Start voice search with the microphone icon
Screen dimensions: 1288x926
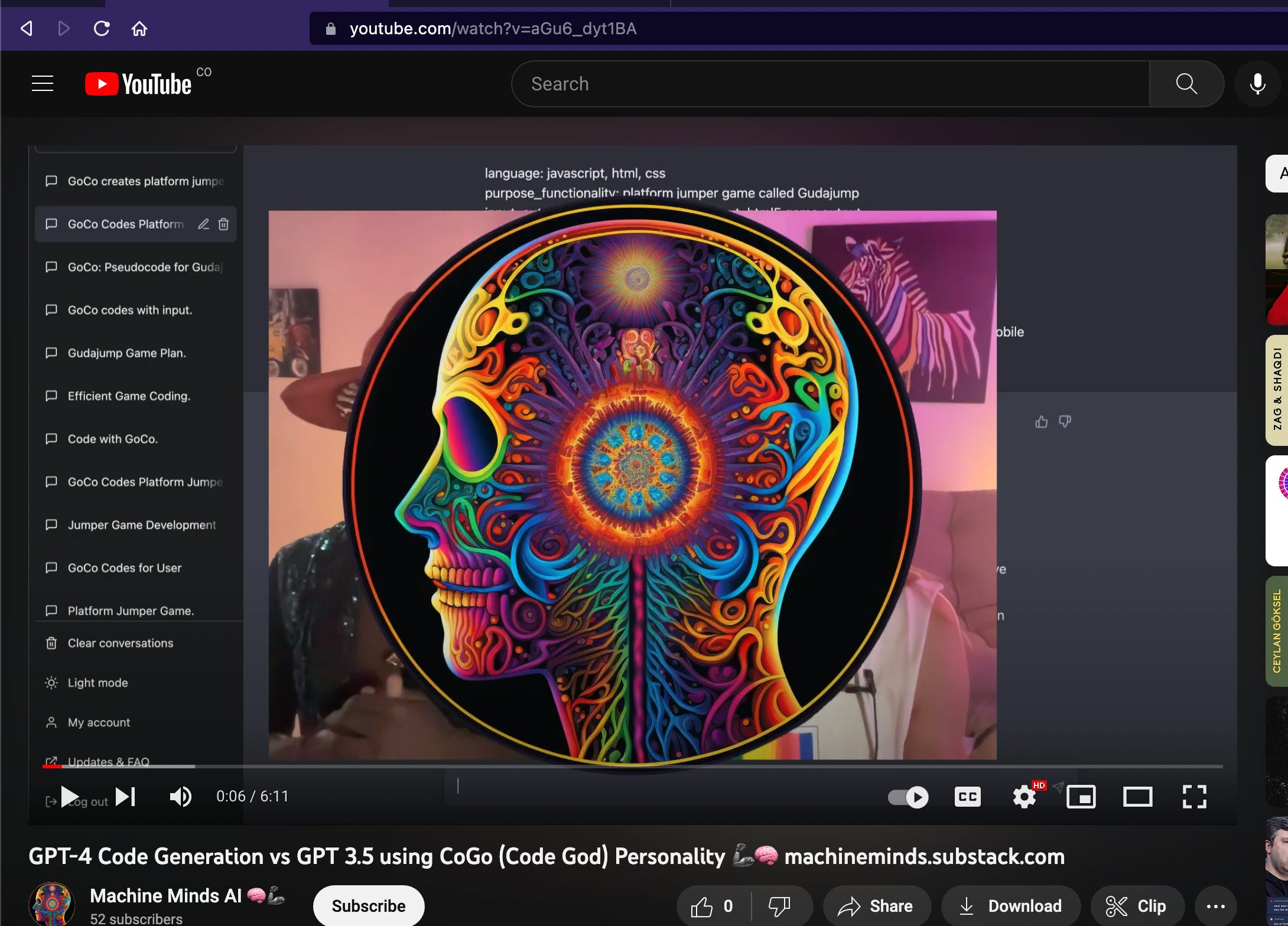1258,84
